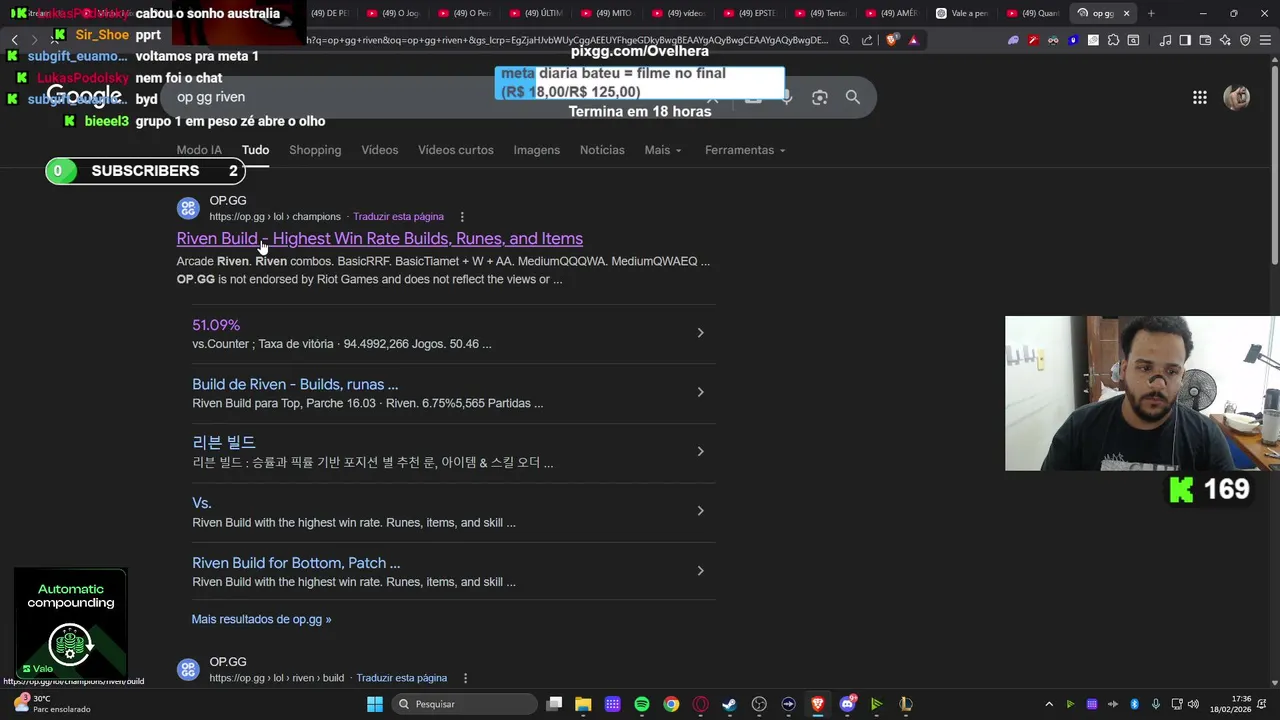This screenshot has height=720, width=1280.
Task: Open chevron beside 51.09% sitelink
Action: point(700,333)
